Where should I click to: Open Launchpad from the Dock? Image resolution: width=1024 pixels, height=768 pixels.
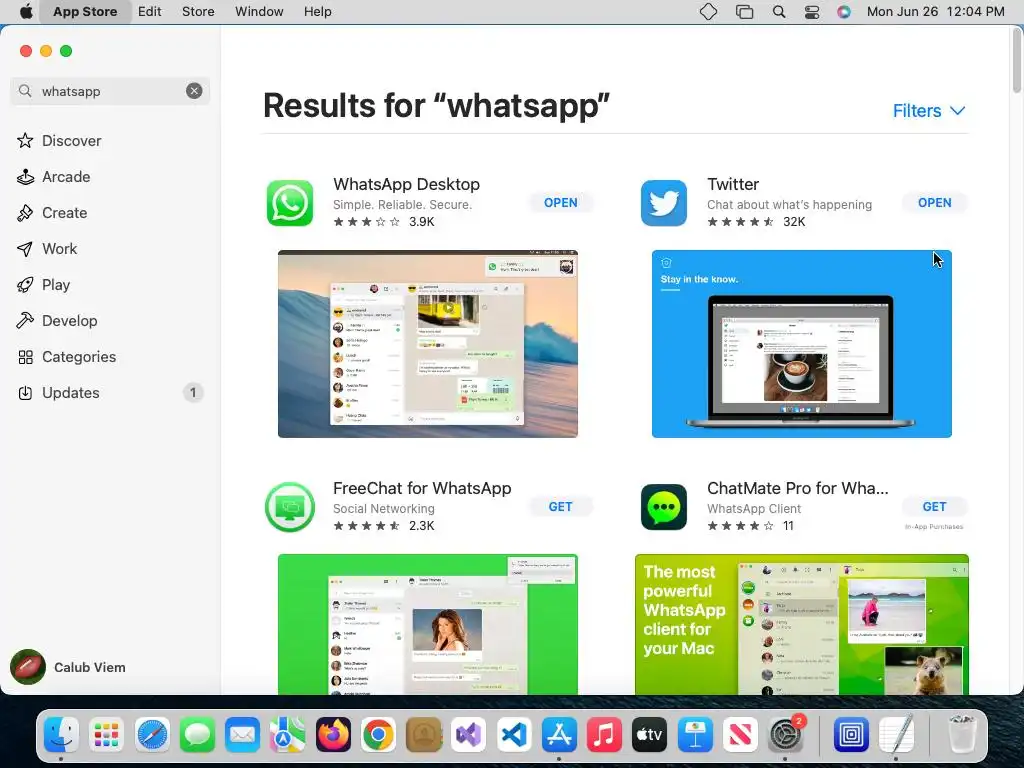point(106,734)
